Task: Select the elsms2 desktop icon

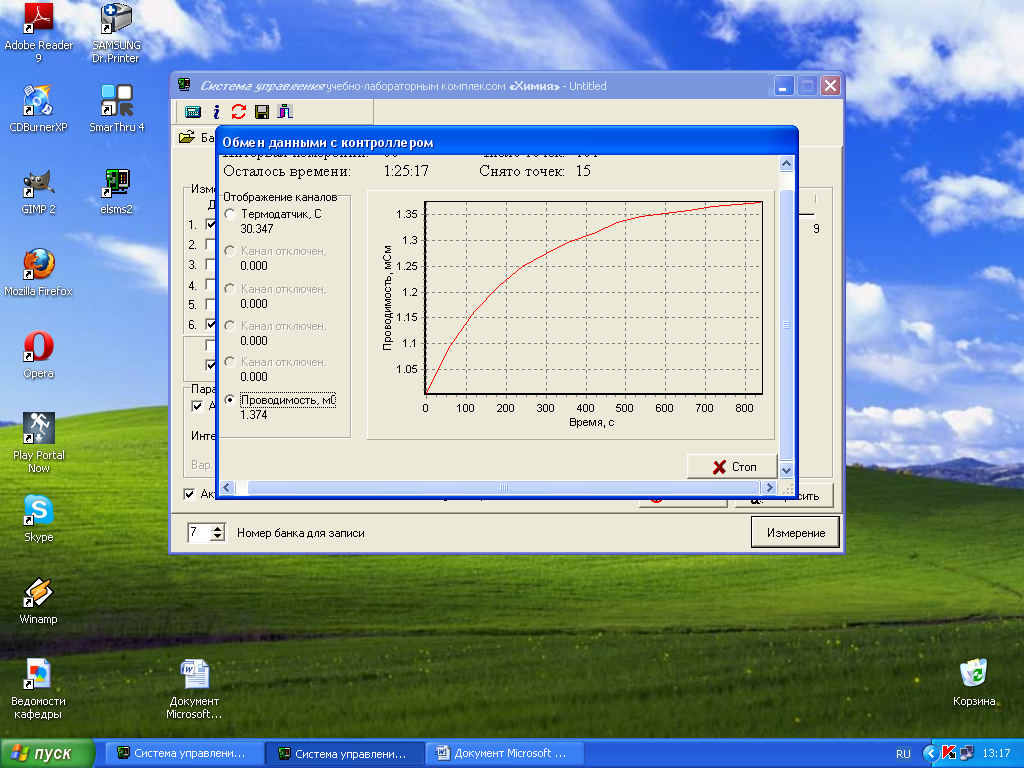Action: coord(116,191)
